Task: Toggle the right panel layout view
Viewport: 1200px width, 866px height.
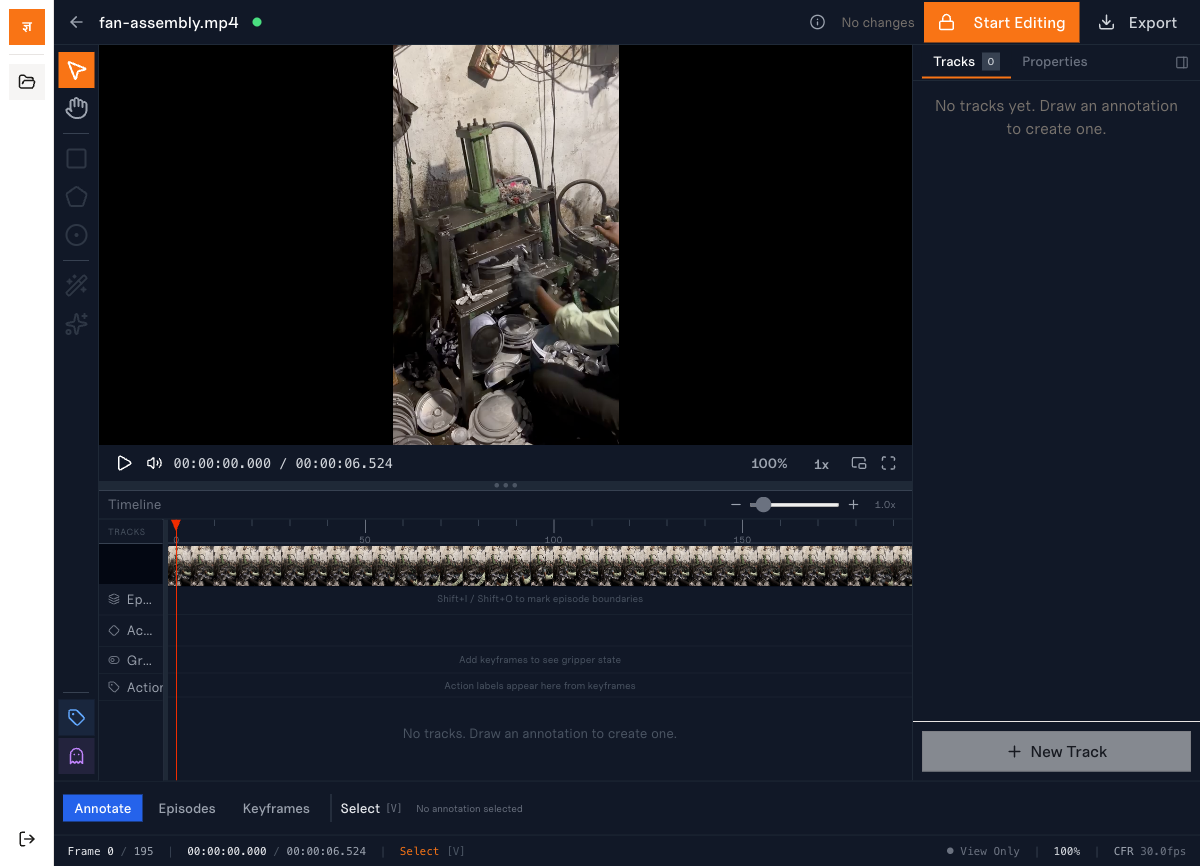Action: click(1182, 62)
